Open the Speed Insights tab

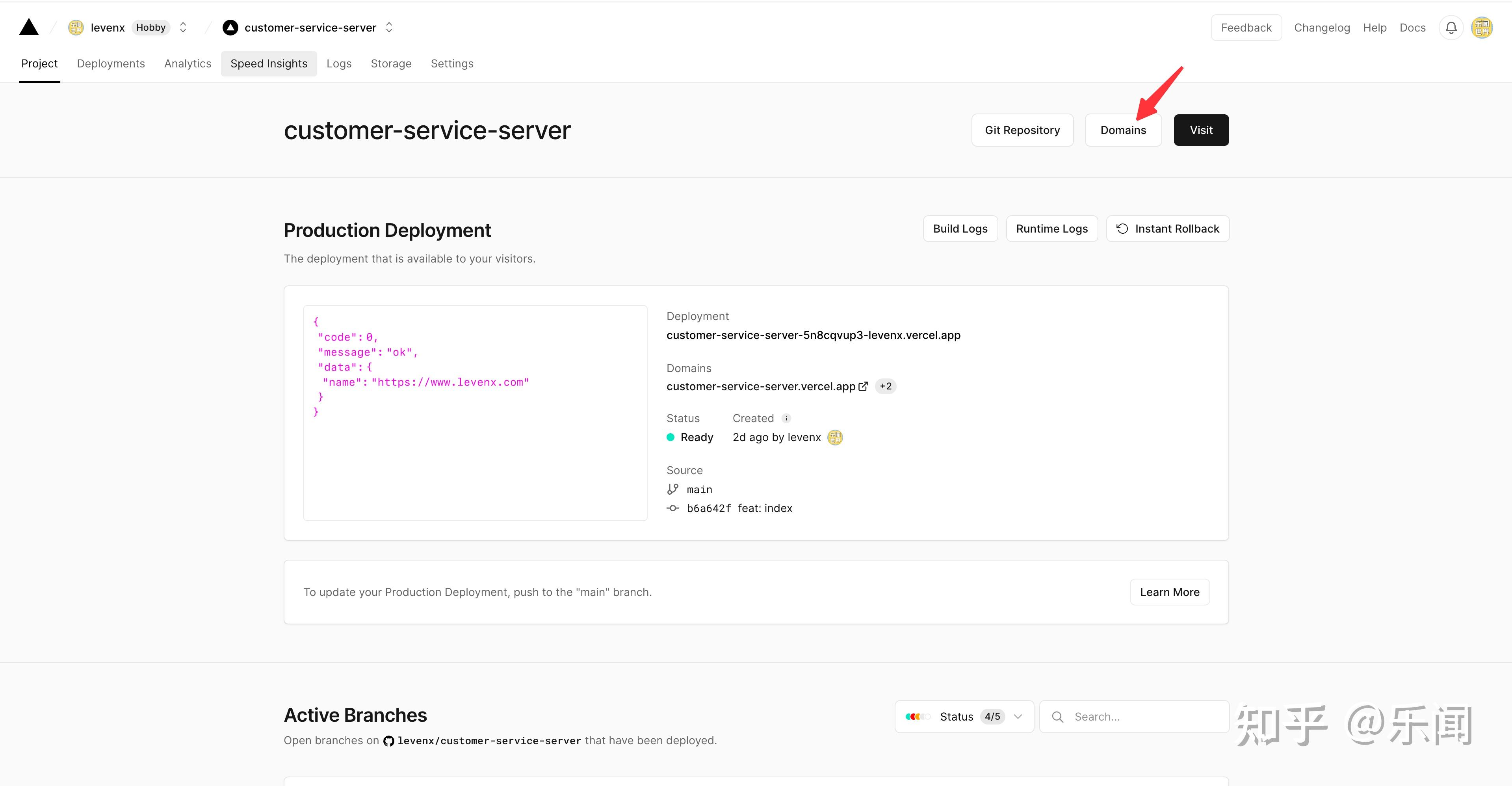click(x=269, y=63)
